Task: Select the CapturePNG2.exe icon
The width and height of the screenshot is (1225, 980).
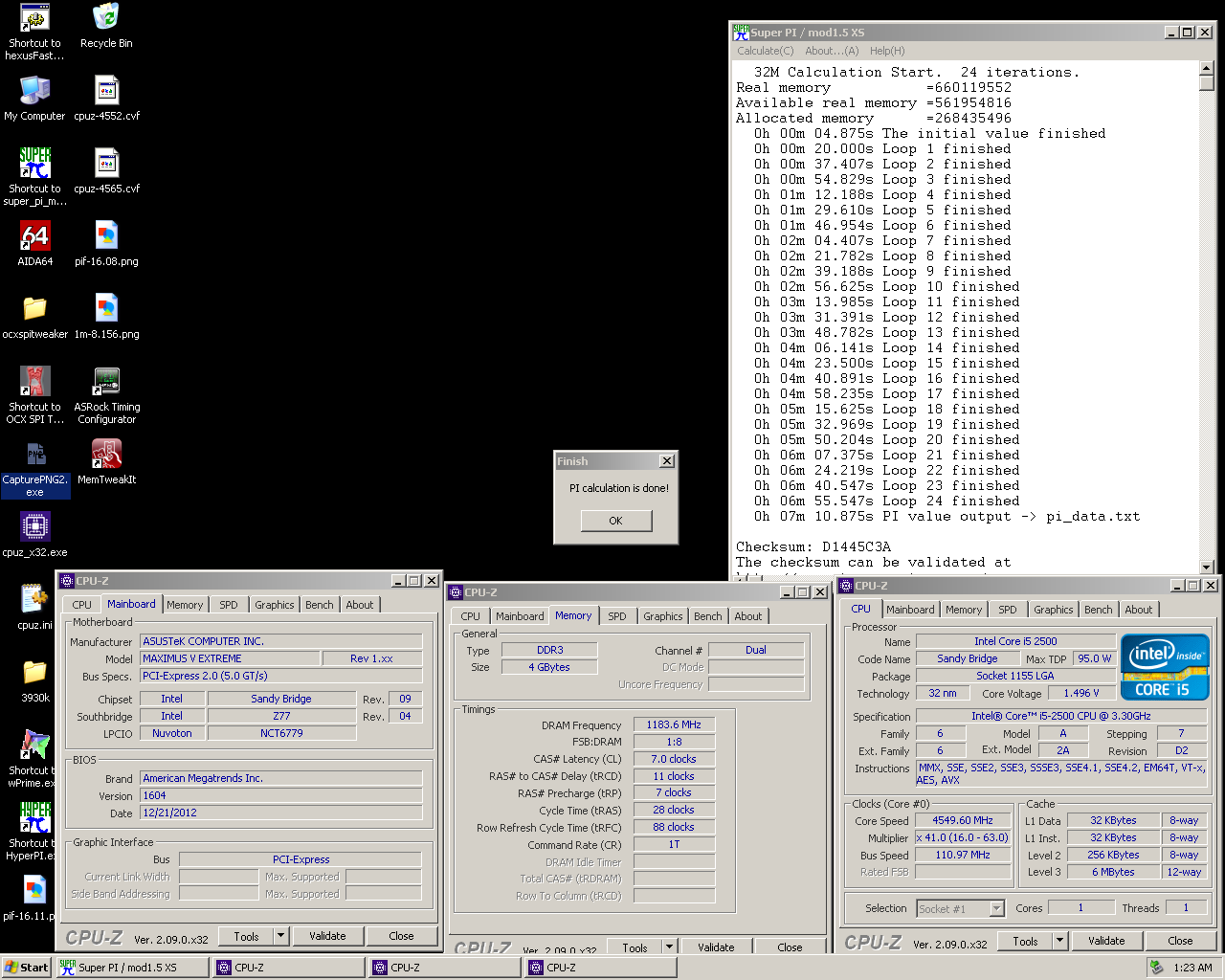Action: (35, 454)
